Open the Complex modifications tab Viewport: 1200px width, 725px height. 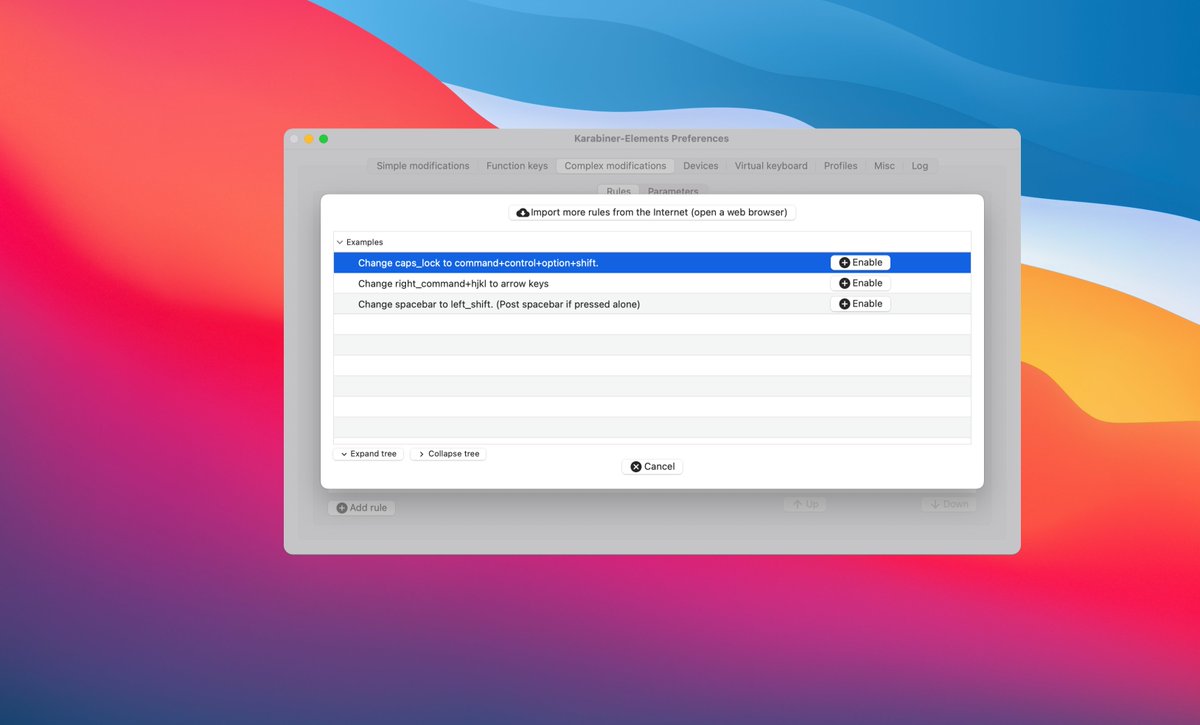tap(615, 166)
